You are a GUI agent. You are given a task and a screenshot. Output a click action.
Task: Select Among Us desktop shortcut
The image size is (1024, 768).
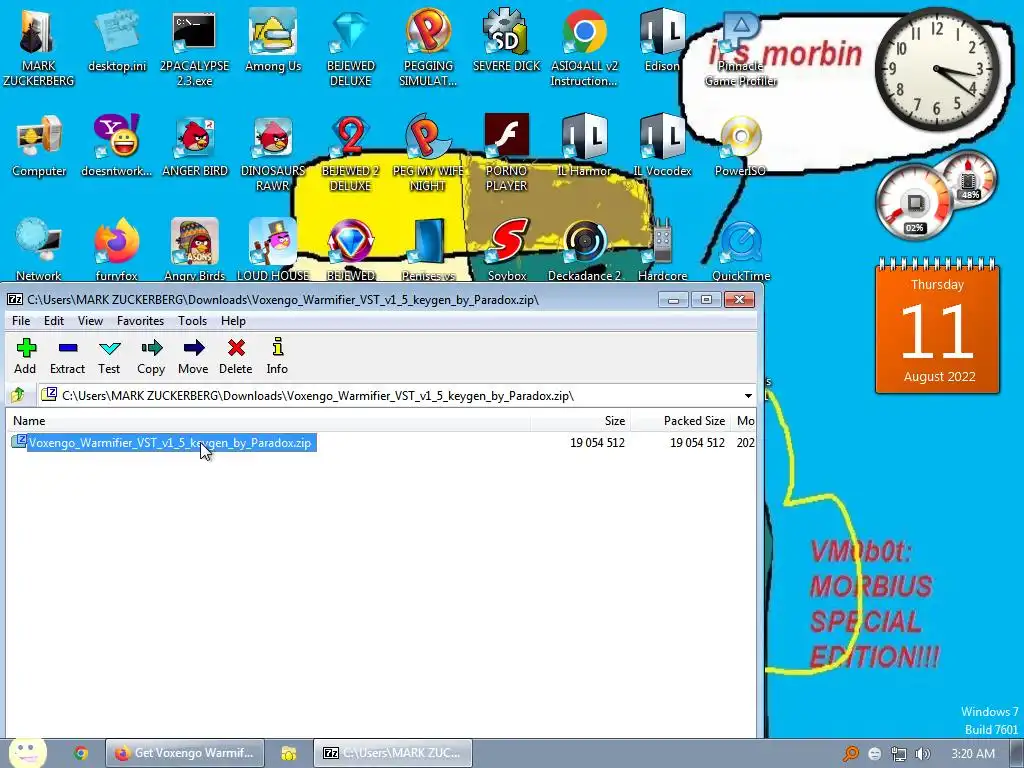pyautogui.click(x=273, y=40)
